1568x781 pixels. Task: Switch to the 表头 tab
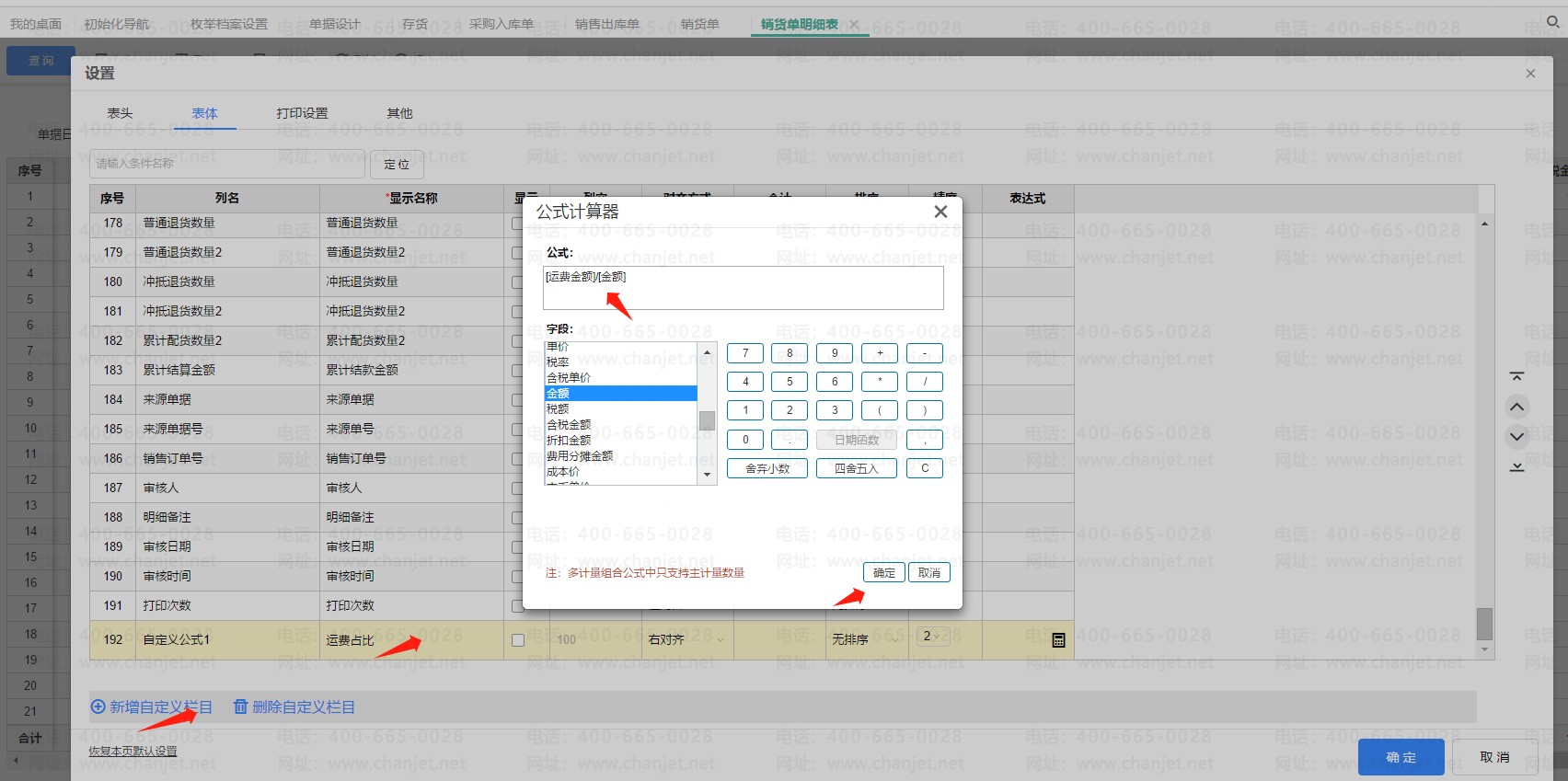tap(120, 113)
